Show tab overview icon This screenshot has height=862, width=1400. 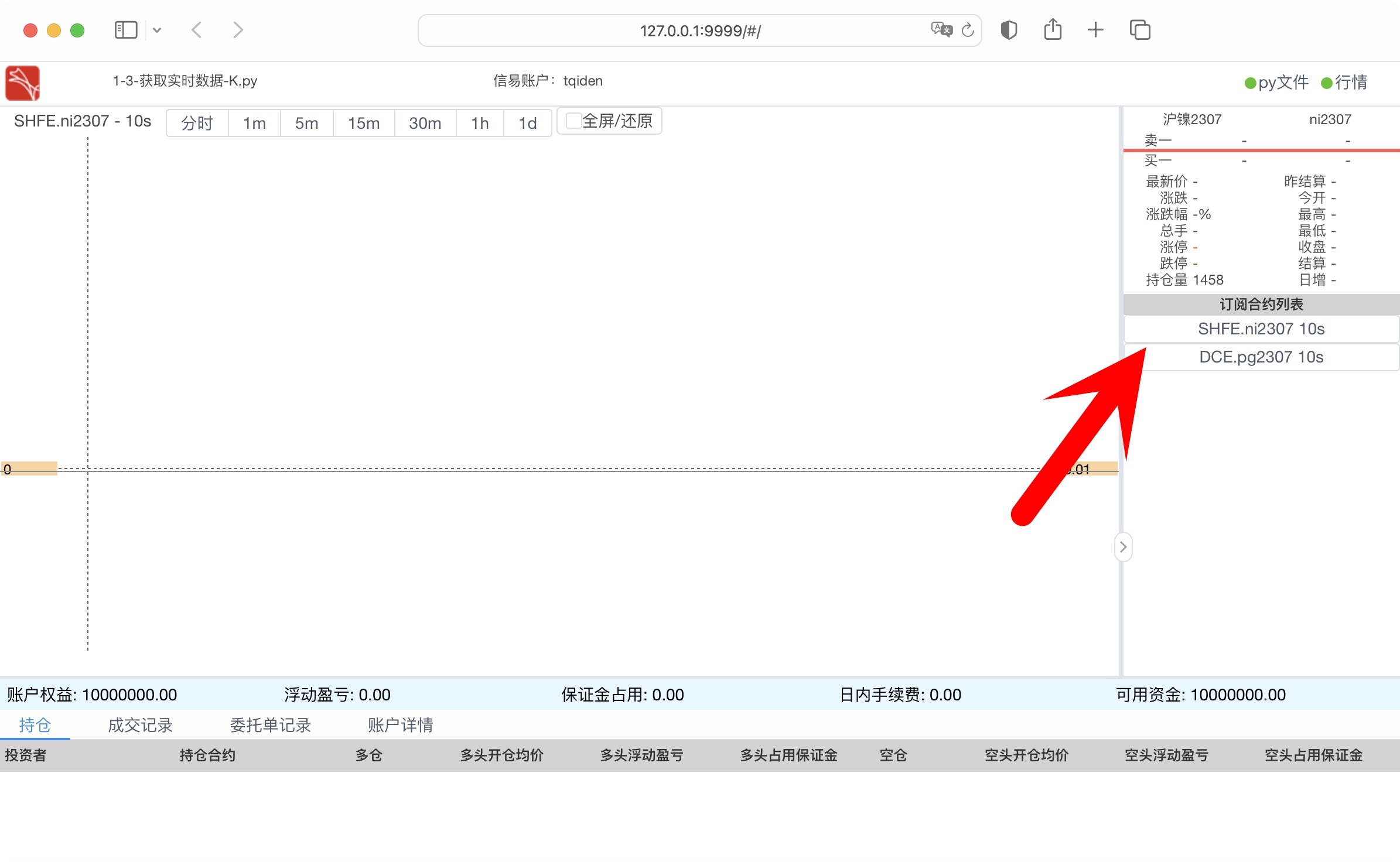point(1139,30)
